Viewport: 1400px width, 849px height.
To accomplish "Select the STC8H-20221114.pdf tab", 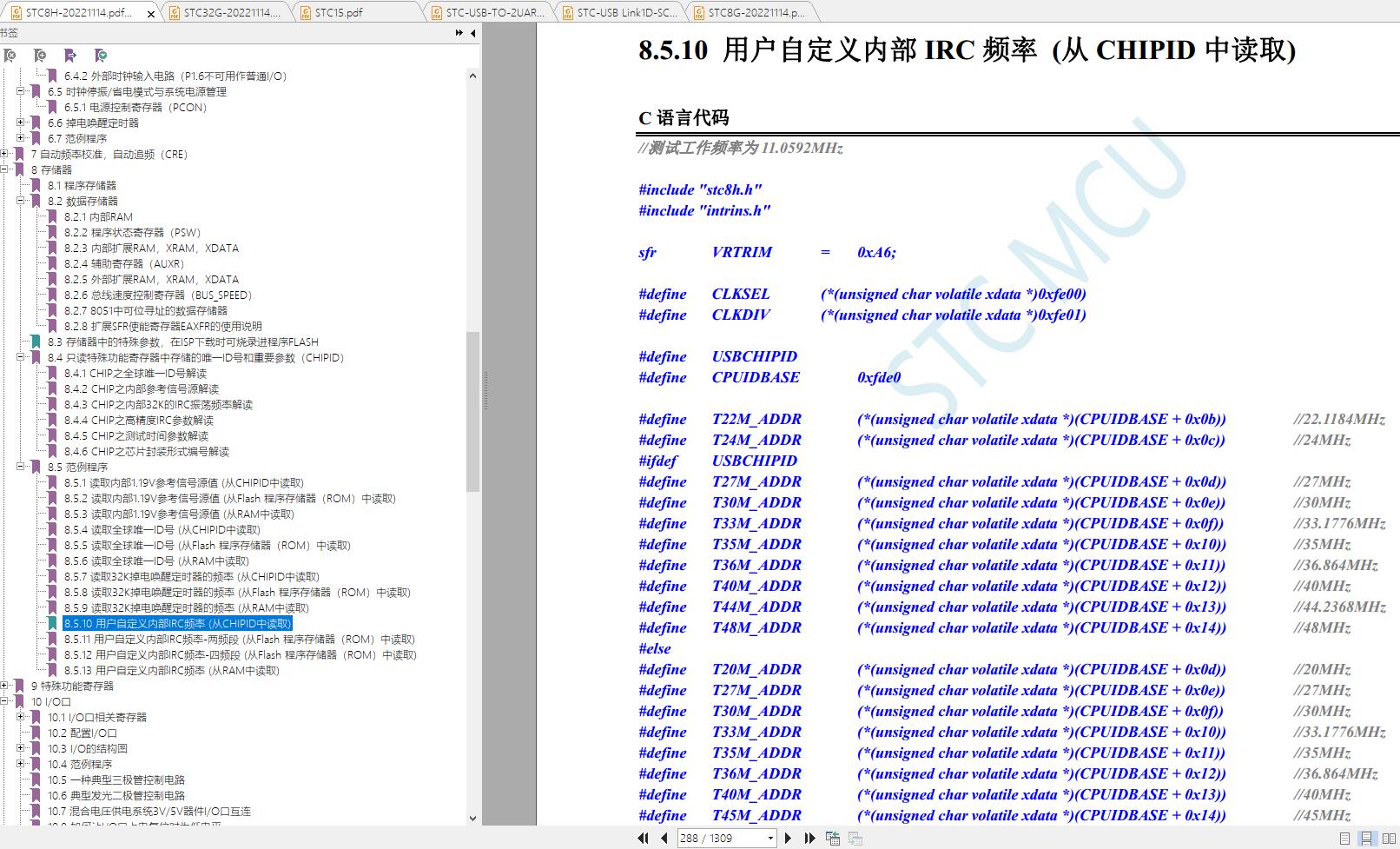I will [80, 12].
